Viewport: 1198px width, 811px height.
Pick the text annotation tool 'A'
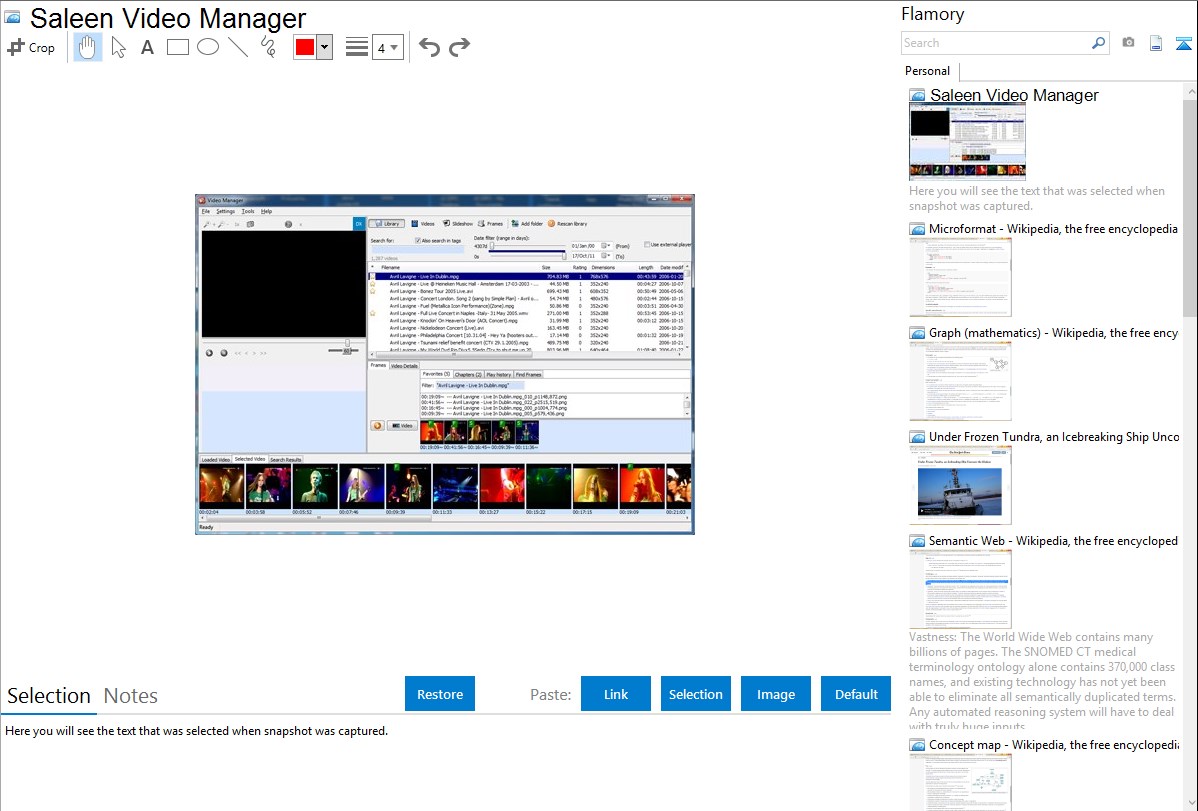coord(147,47)
